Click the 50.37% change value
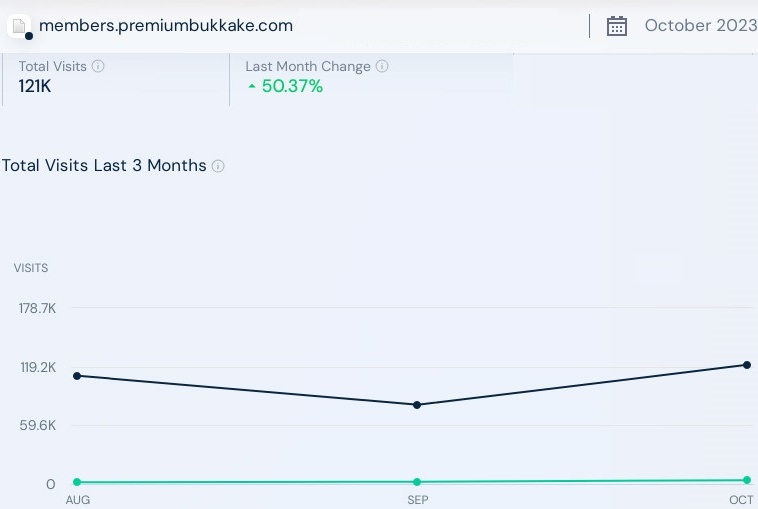Viewport: 758px width, 509px height. pyautogui.click(x=292, y=87)
